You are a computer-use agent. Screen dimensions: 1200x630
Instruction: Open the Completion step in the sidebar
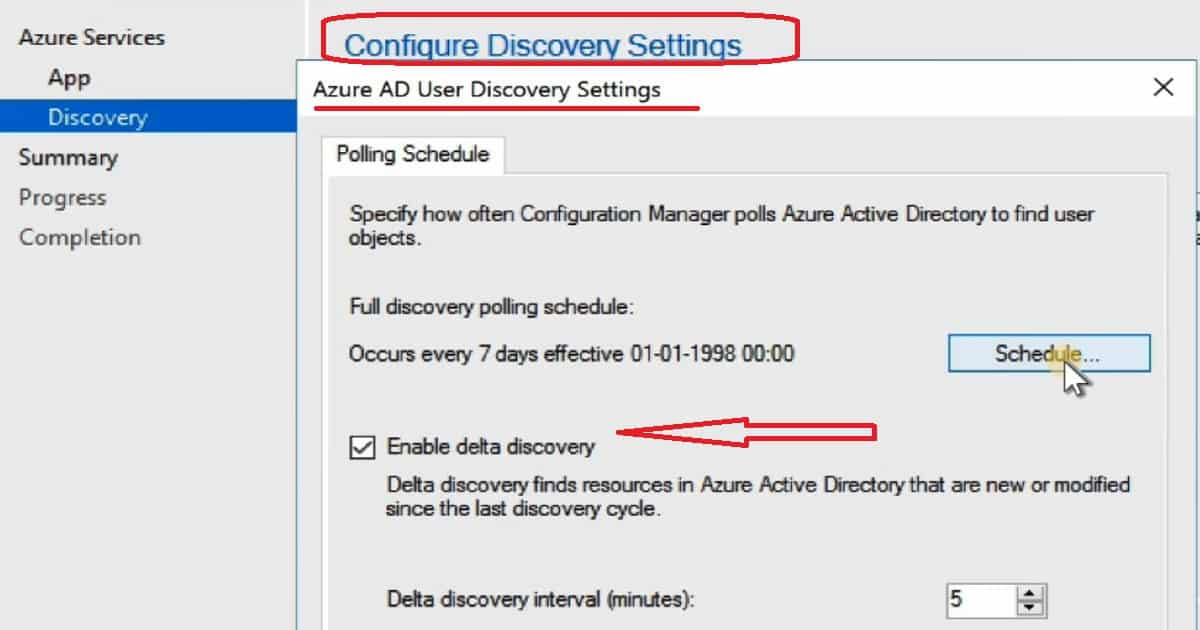[80, 238]
